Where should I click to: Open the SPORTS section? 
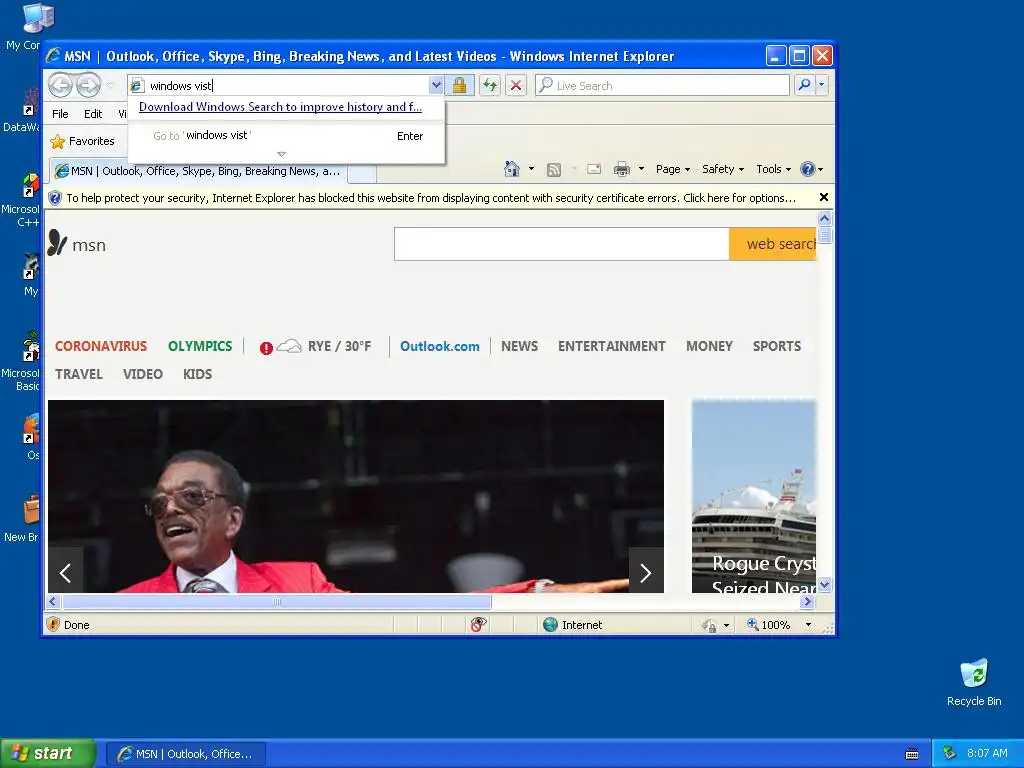(x=776, y=346)
